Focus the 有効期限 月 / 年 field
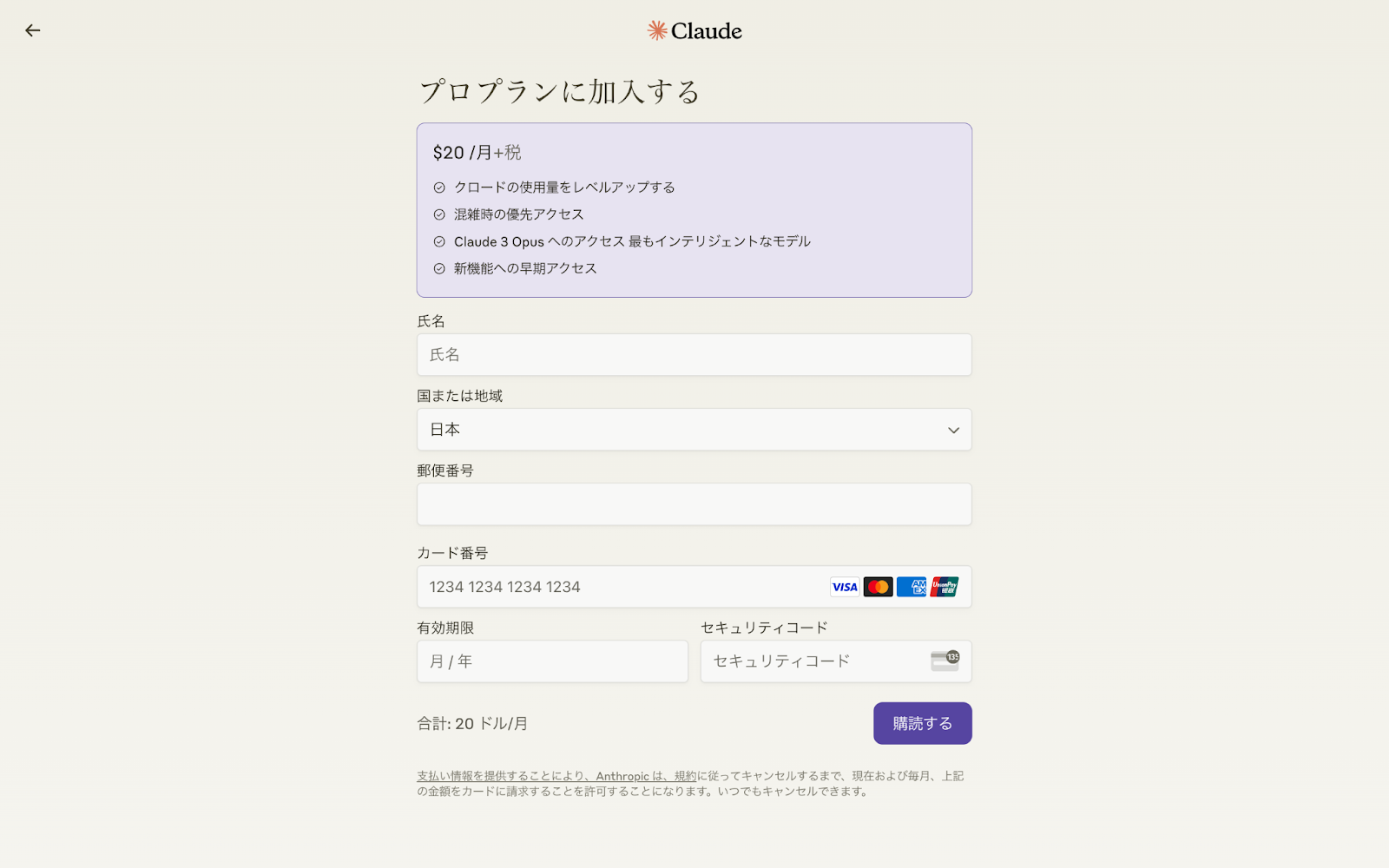1389x868 pixels. (x=552, y=661)
